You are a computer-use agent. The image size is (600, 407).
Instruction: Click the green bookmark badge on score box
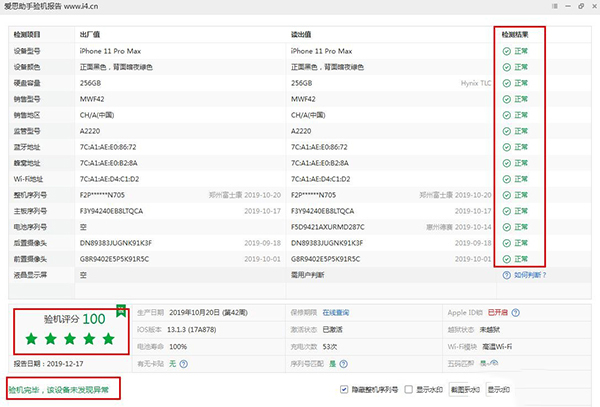120,307
